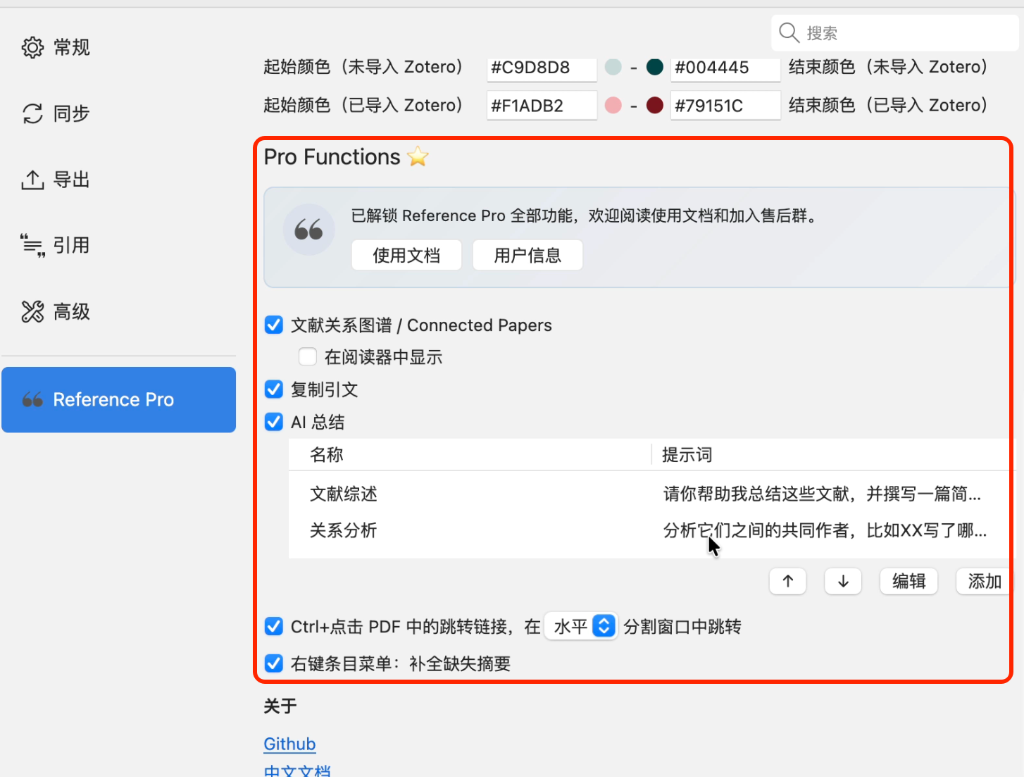
Task: Click pink start color swatch (已导入)
Action: tap(613, 105)
